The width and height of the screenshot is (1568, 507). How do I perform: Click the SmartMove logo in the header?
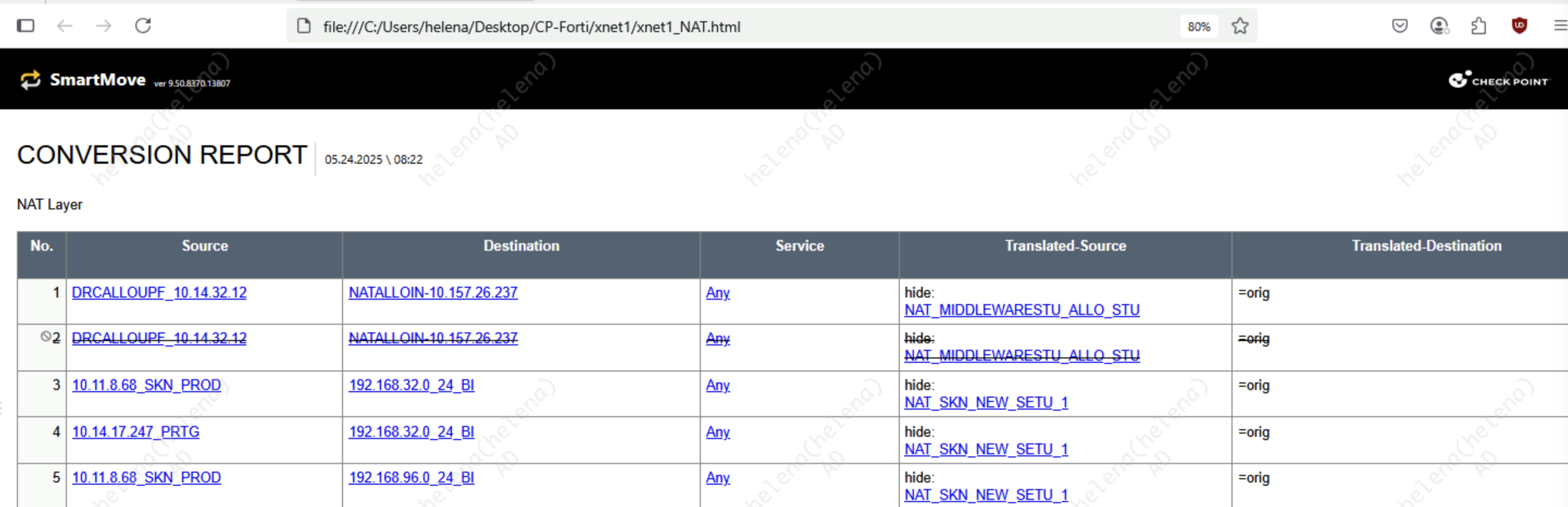[83, 80]
